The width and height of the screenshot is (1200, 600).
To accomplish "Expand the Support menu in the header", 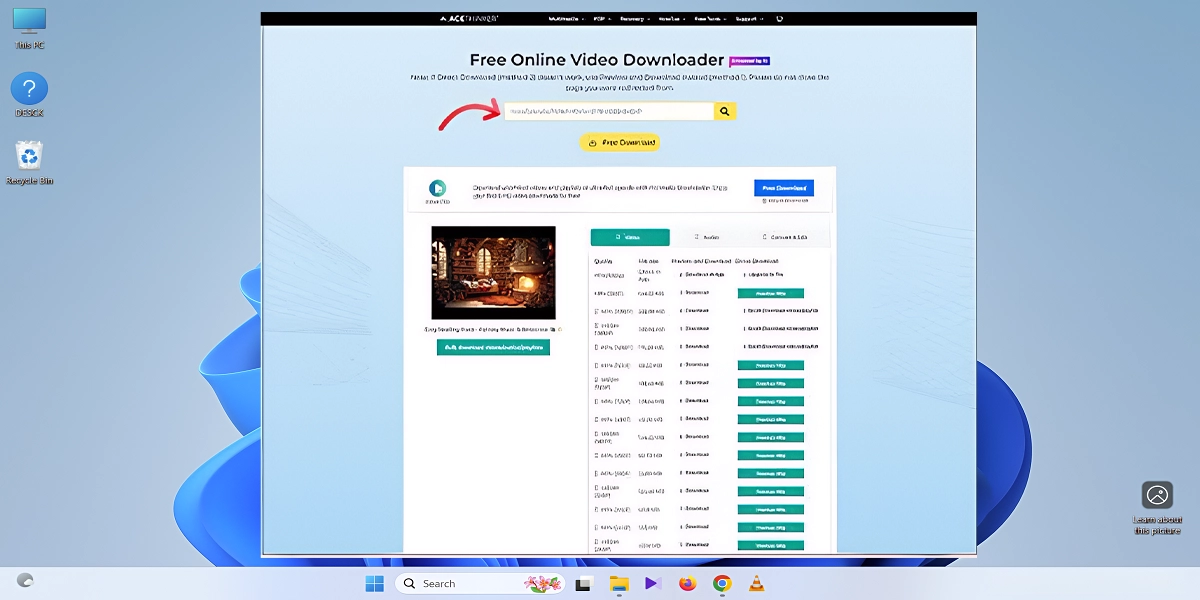I will (x=750, y=18).
